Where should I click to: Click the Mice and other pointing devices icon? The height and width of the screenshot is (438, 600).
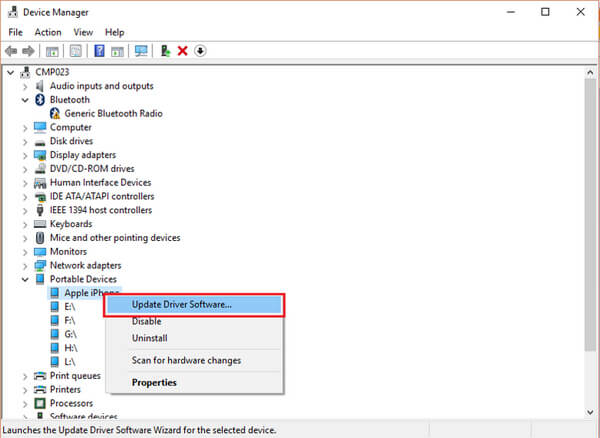tap(40, 238)
